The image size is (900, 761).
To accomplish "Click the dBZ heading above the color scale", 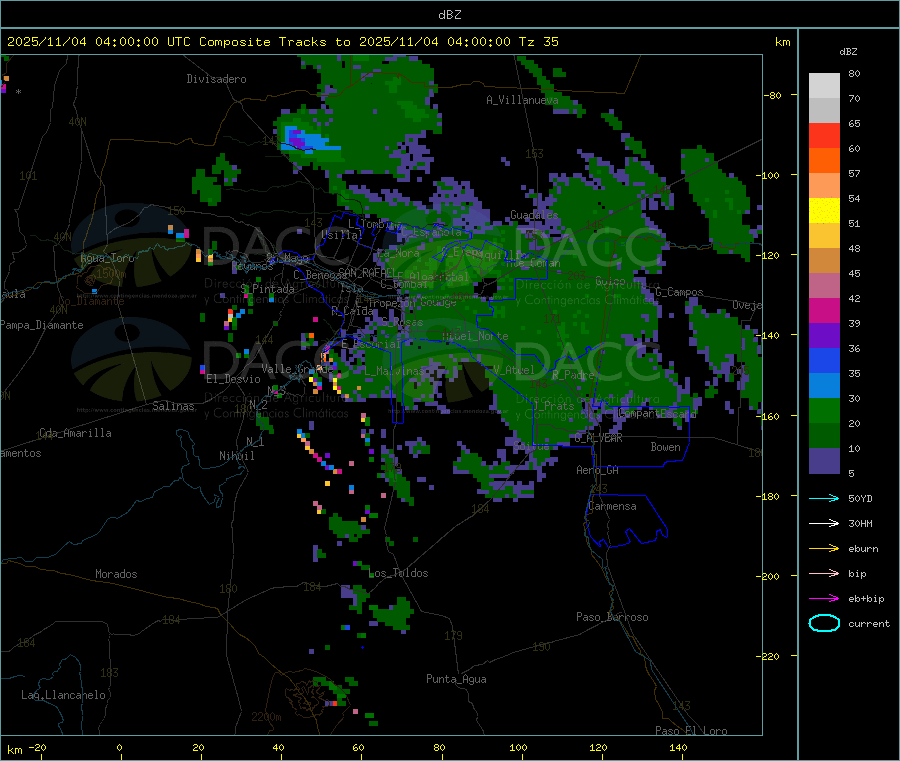I will 848,52.
